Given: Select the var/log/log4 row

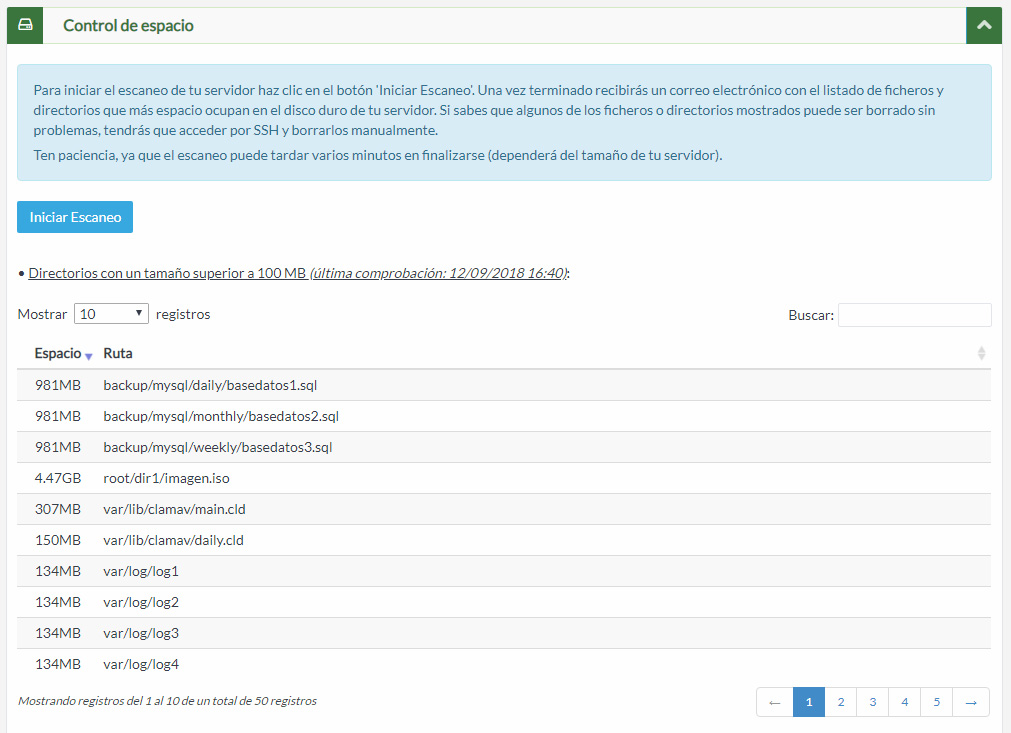Looking at the screenshot, I should [x=141, y=664].
